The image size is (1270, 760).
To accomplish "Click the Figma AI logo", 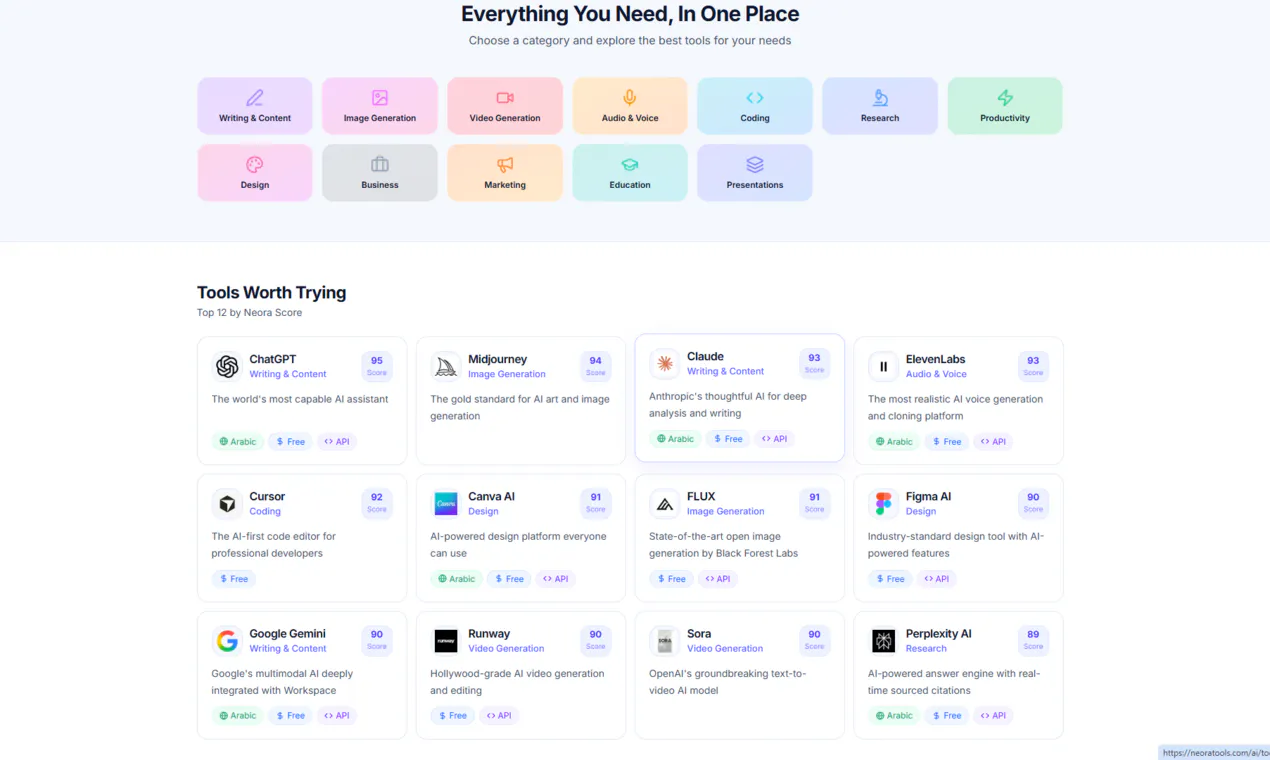I will click(883, 504).
